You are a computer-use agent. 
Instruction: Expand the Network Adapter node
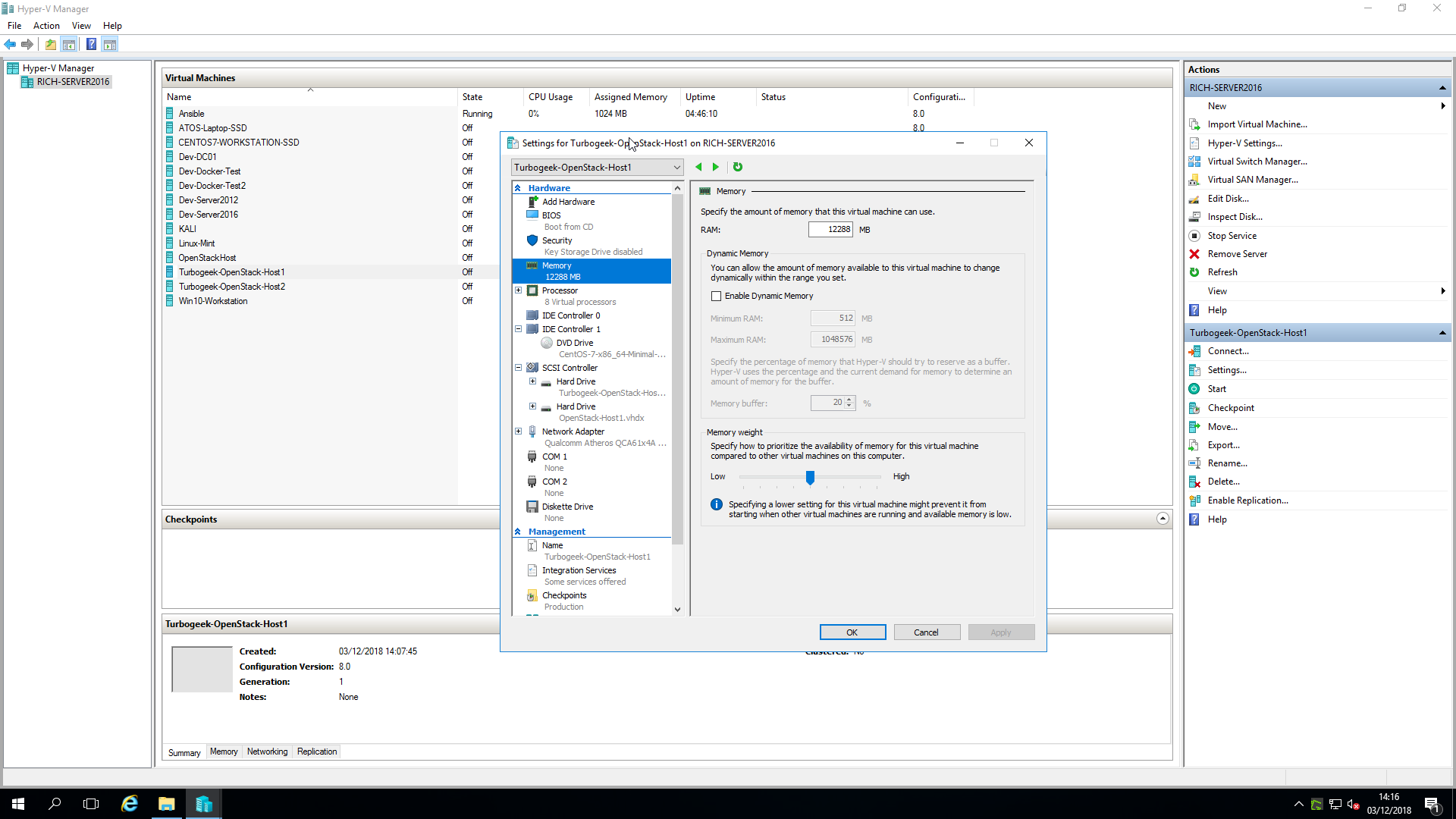[519, 431]
